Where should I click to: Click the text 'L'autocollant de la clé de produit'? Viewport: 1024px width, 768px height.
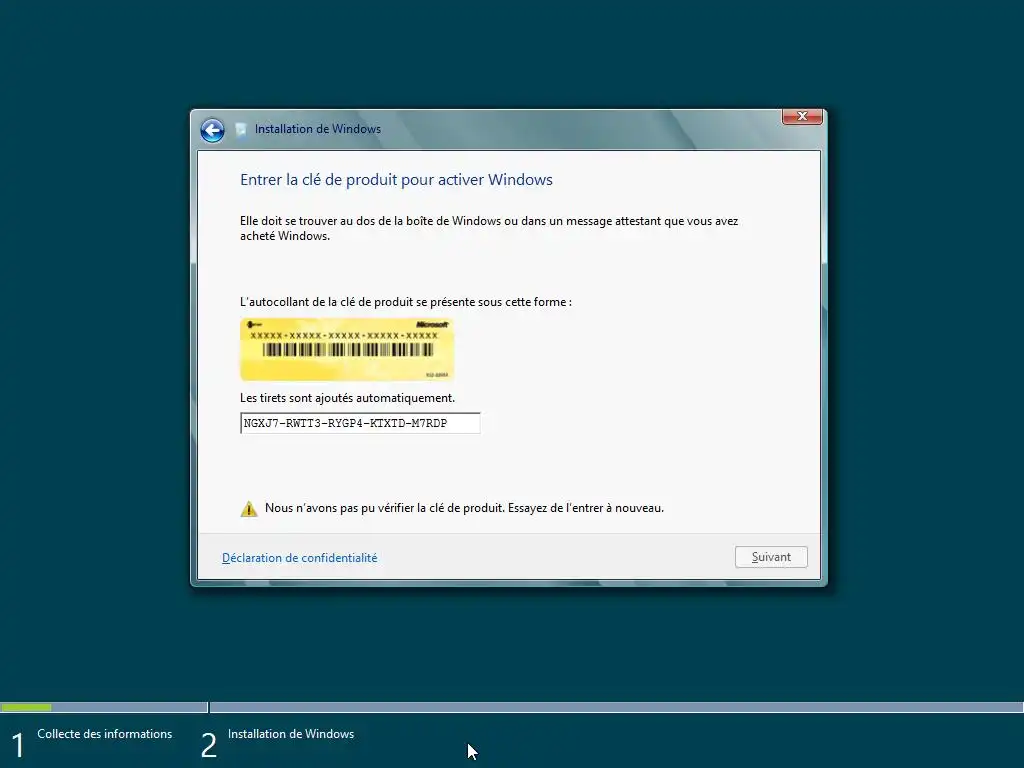(x=327, y=302)
